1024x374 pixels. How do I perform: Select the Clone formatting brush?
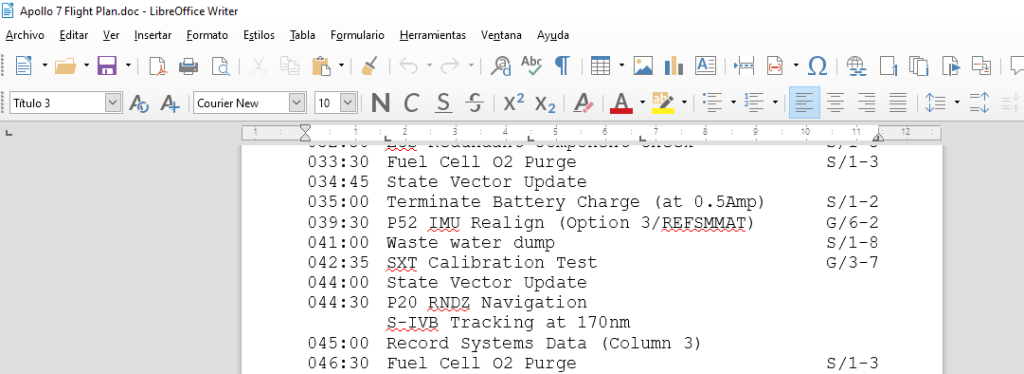click(369, 65)
